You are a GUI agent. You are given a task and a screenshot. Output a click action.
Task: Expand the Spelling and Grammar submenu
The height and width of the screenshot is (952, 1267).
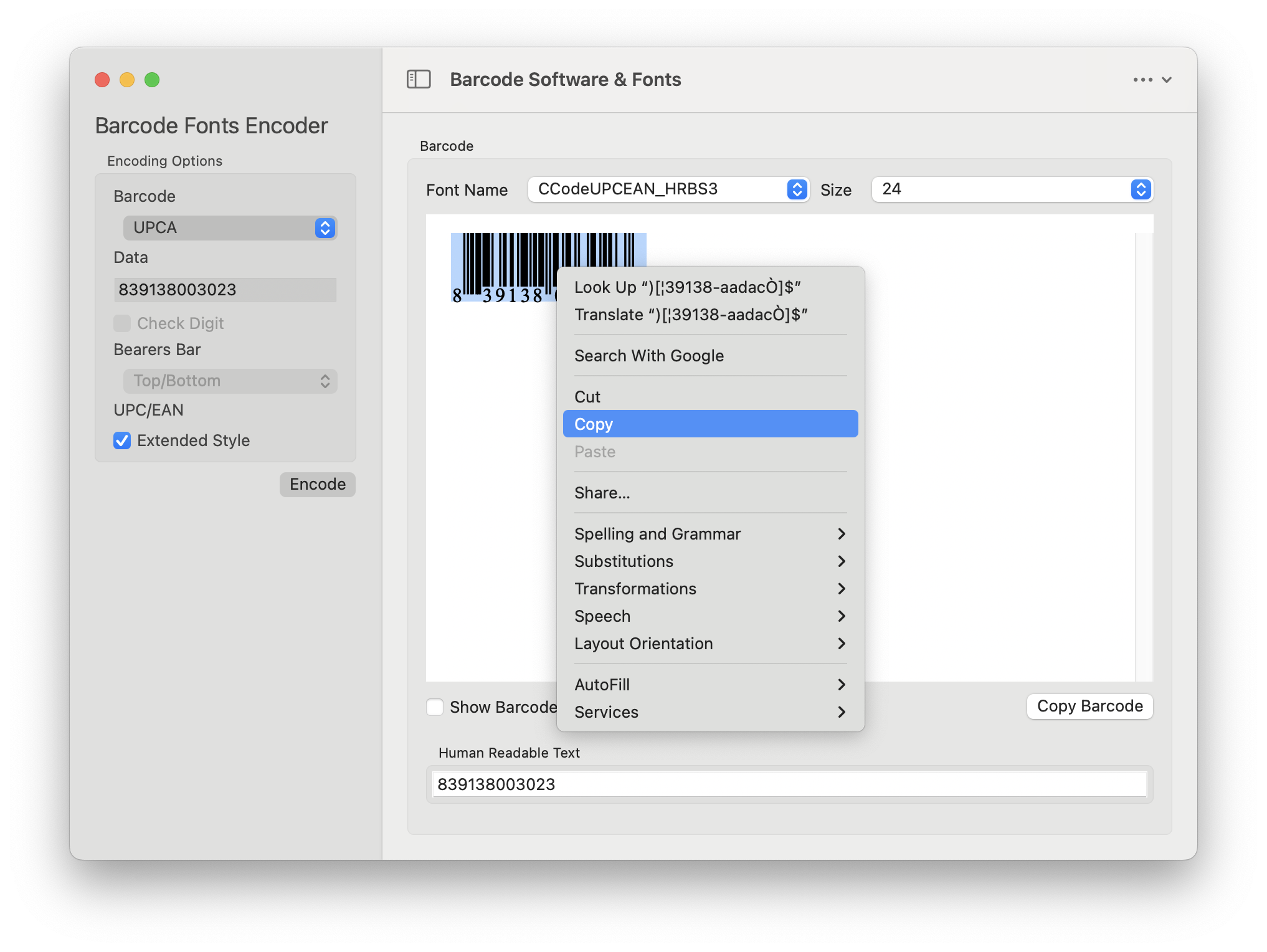pos(710,534)
